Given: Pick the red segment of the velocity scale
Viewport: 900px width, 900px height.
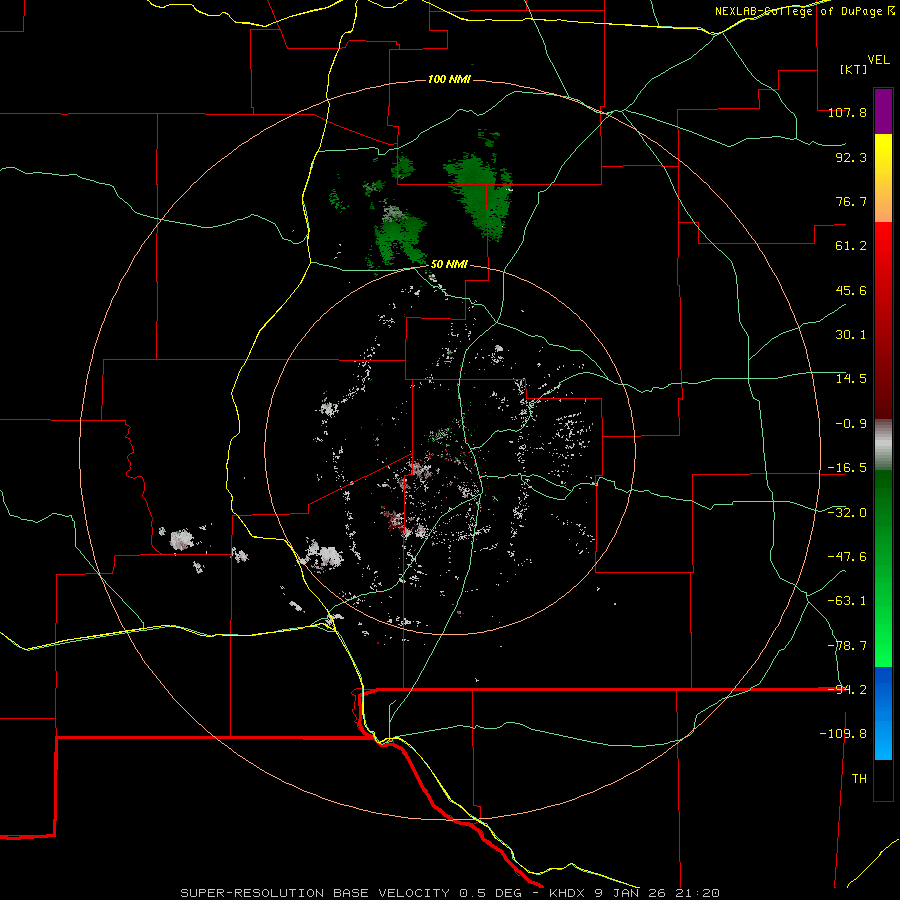Looking at the screenshot, I should [883, 320].
